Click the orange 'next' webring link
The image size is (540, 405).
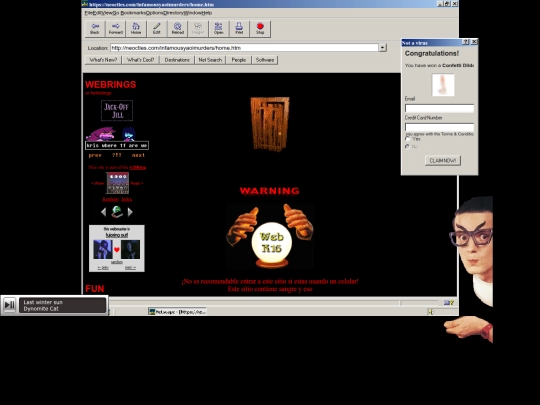pyautogui.click(x=138, y=155)
